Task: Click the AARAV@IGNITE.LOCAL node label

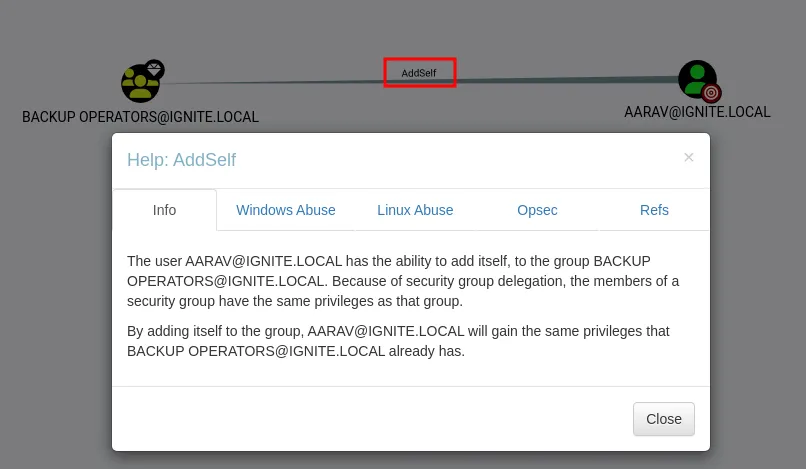Action: pyautogui.click(x=697, y=112)
